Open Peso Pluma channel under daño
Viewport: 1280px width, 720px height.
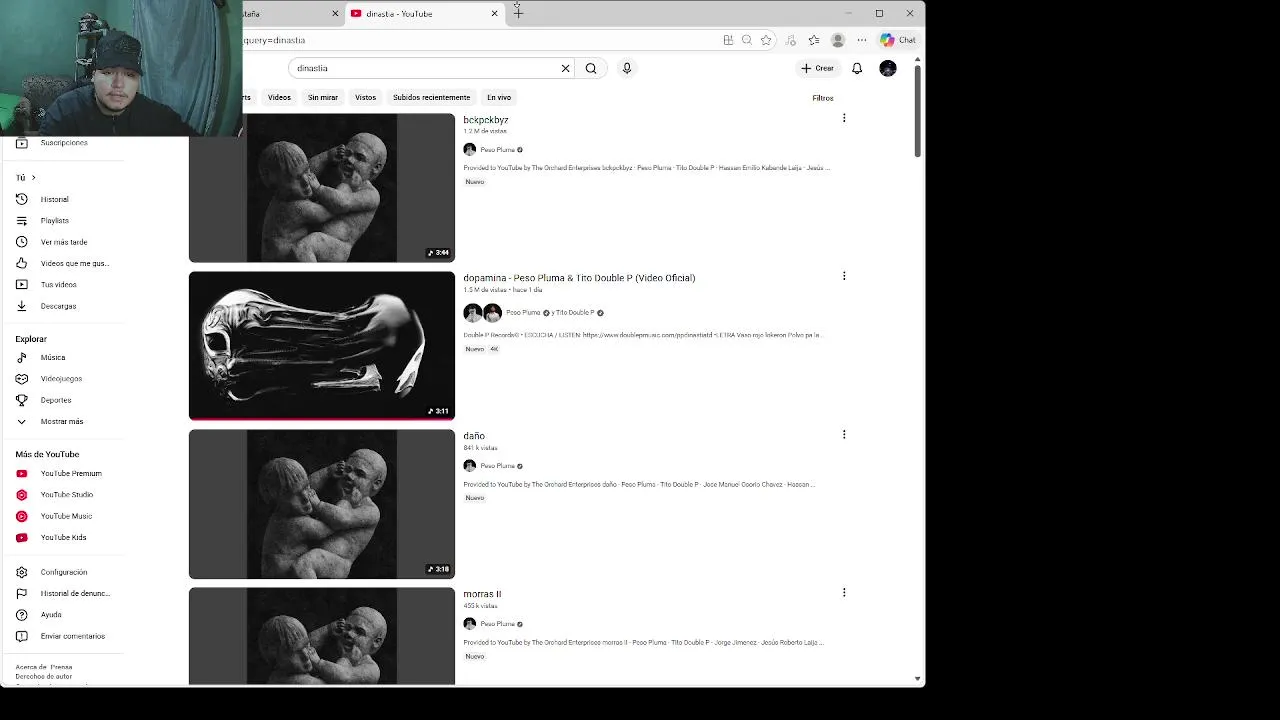coord(497,466)
